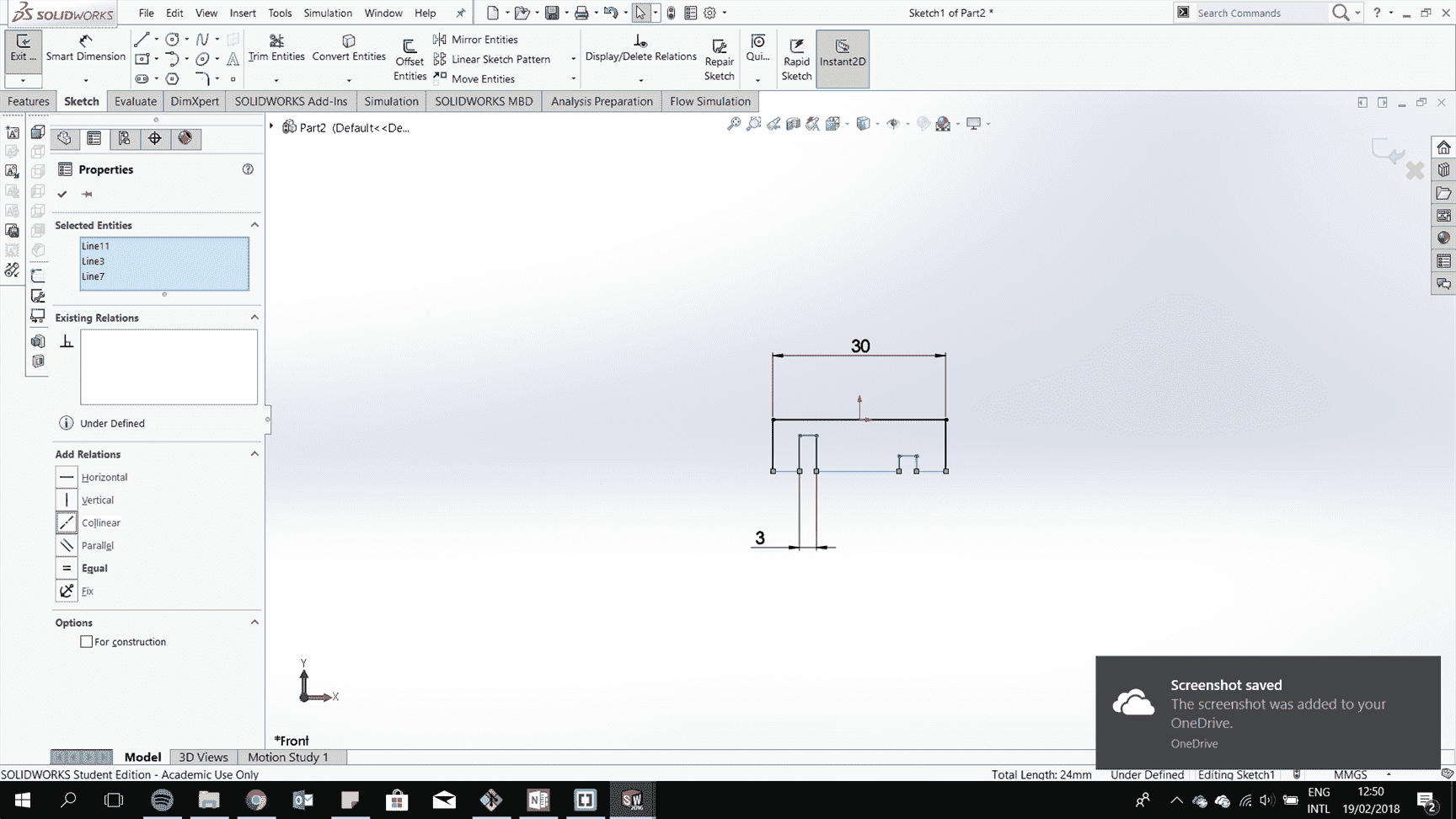This screenshot has width=1456, height=819.
Task: Select the Circle sketch tool
Action: (x=173, y=39)
